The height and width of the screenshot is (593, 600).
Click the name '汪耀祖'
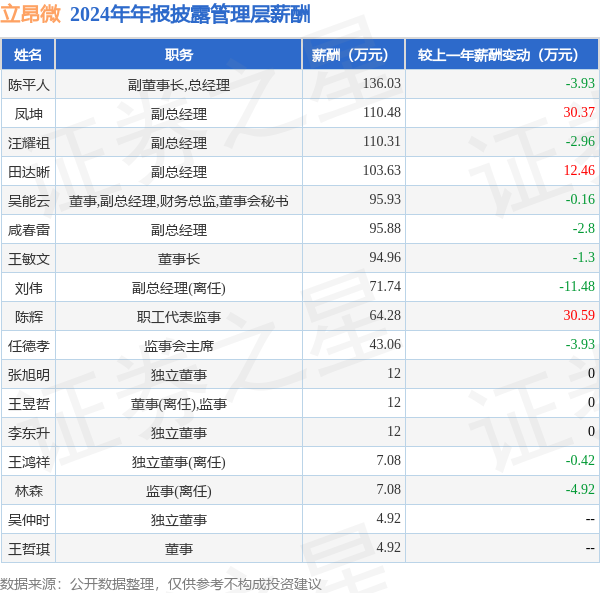[29, 143]
